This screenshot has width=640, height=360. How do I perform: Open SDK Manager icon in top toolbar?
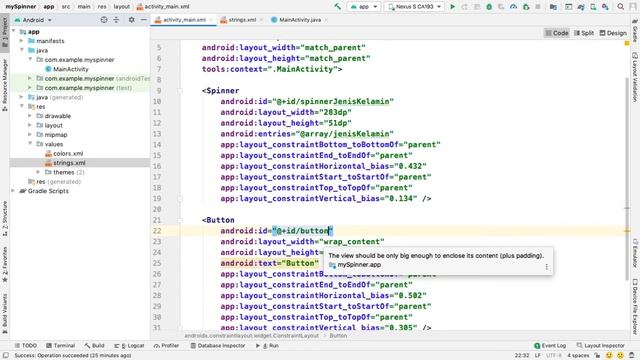point(605,7)
